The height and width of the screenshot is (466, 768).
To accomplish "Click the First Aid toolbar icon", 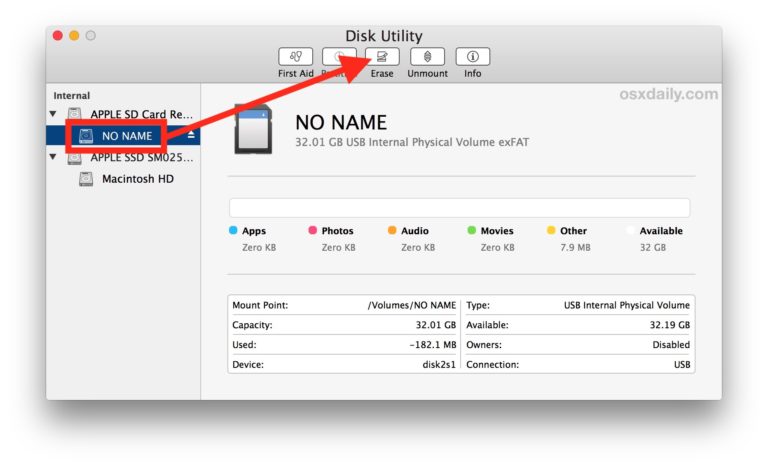I will point(295,56).
